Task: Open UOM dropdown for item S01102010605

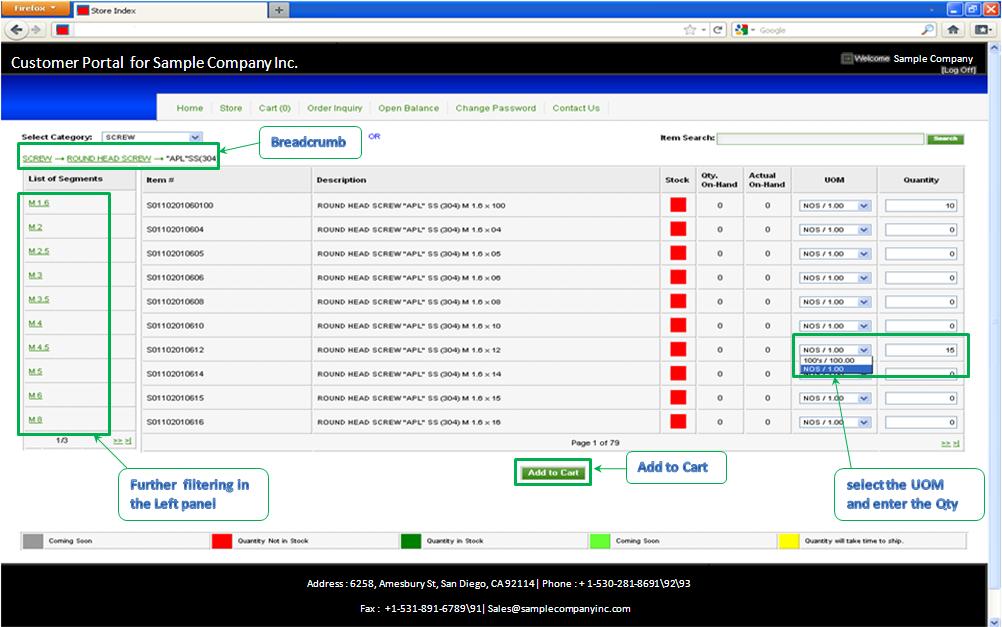Action: pyautogui.click(x=835, y=254)
